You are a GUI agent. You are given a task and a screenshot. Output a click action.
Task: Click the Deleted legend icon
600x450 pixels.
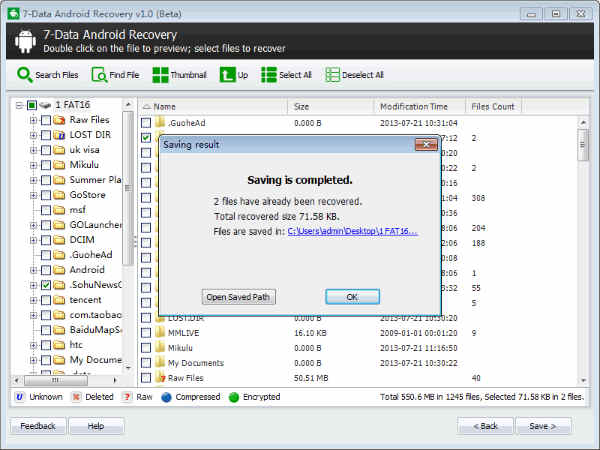[x=76, y=397]
